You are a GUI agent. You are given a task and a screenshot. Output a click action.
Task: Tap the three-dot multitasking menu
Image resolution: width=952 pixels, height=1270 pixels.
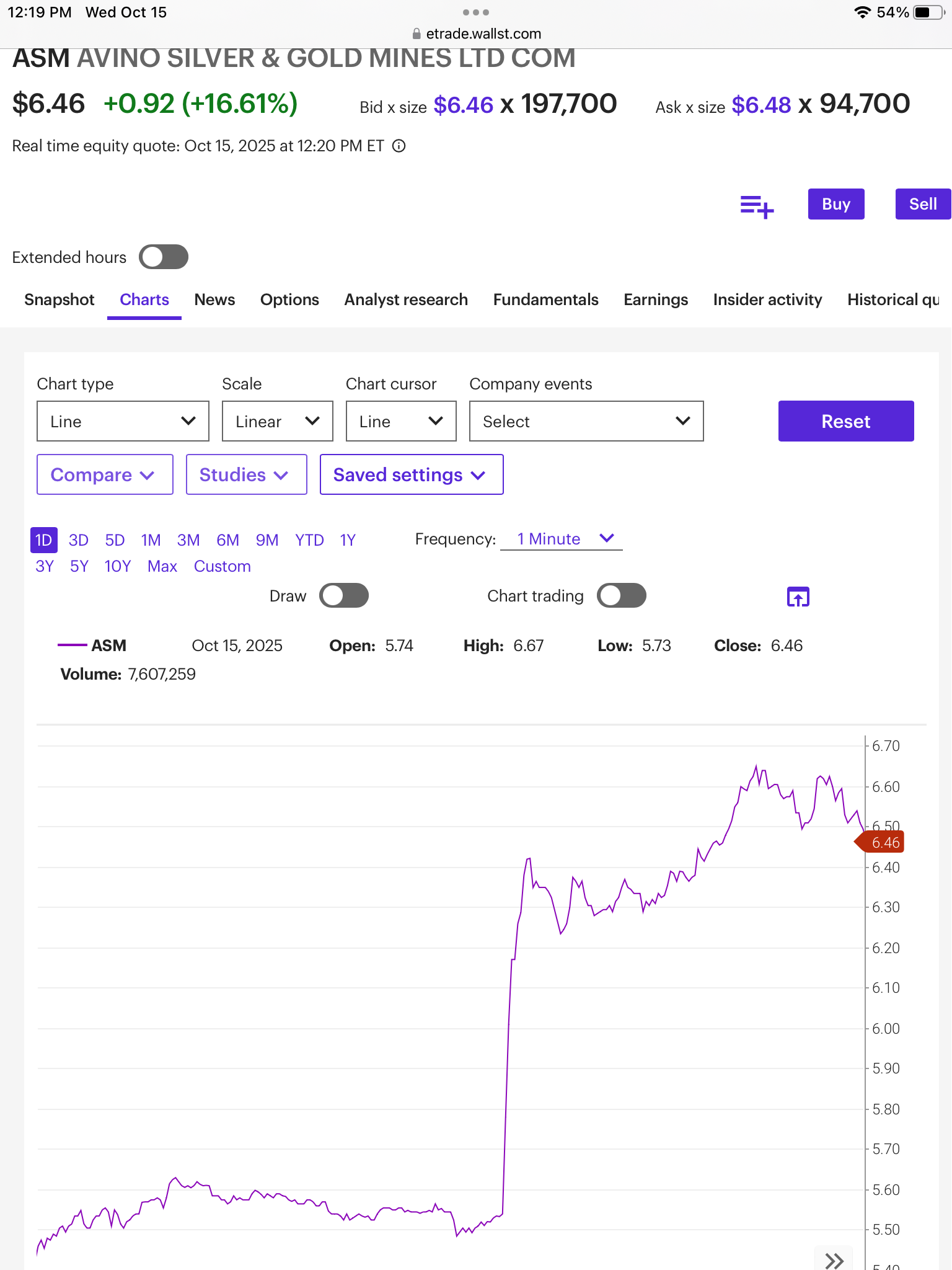tap(476, 12)
